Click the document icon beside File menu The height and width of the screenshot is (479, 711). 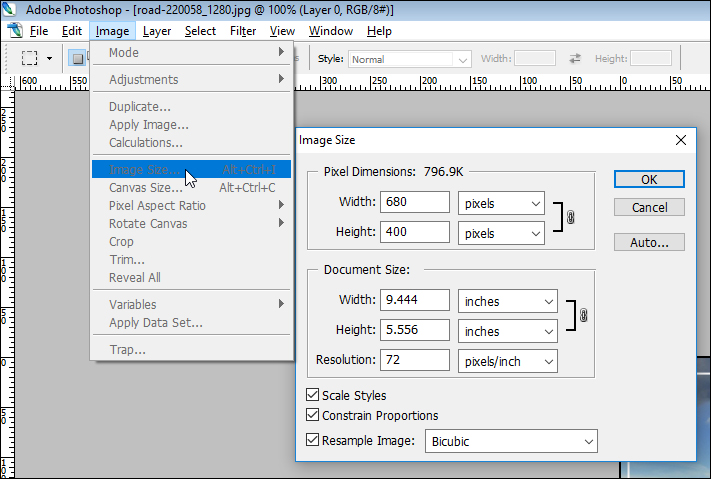(x=15, y=31)
